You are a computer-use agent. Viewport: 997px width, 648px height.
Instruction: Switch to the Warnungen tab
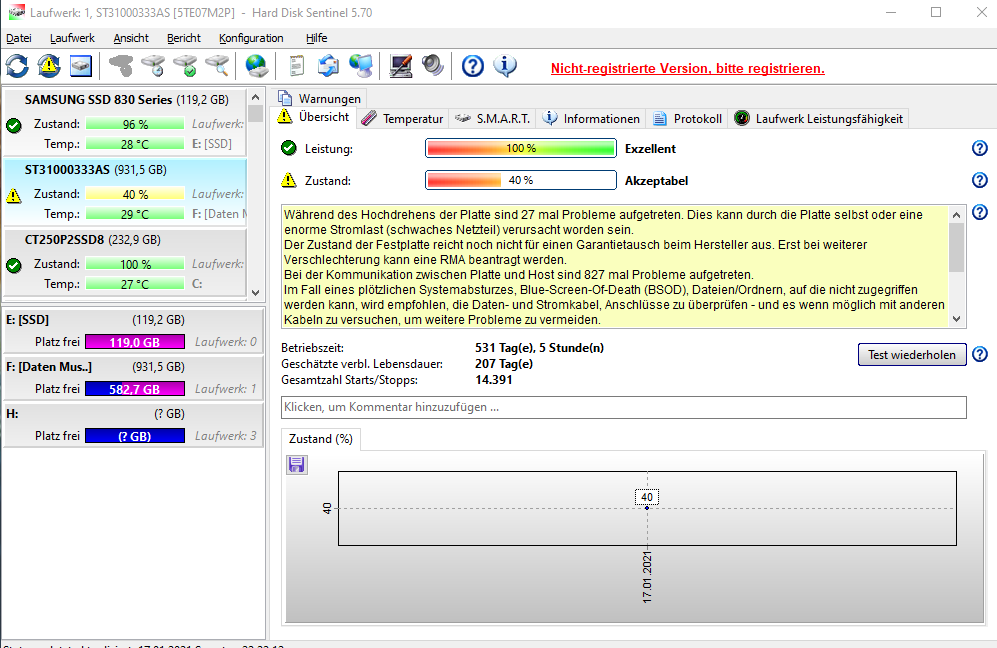tap(320, 98)
